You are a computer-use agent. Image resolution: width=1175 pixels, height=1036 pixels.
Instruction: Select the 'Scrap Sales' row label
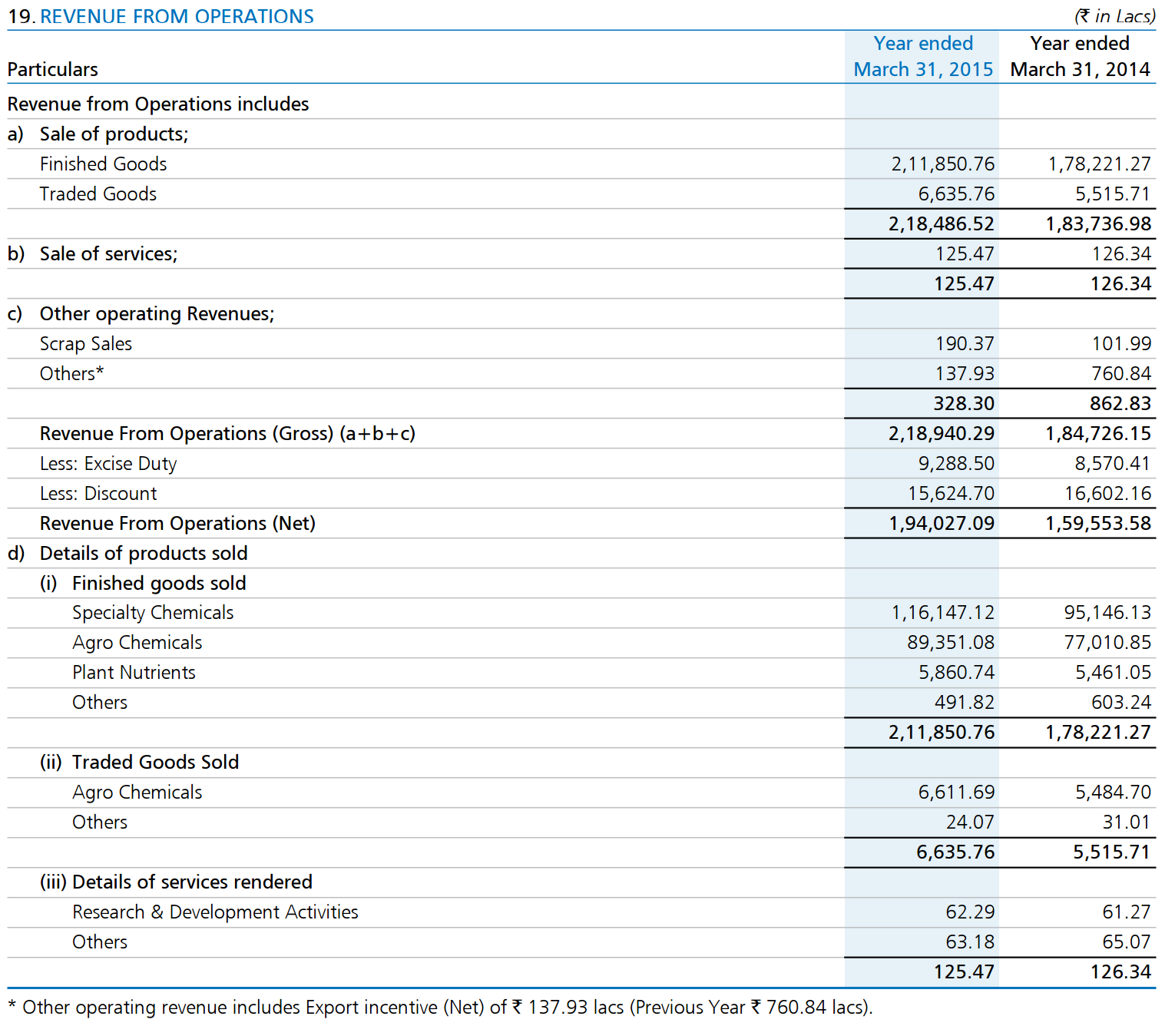86,343
